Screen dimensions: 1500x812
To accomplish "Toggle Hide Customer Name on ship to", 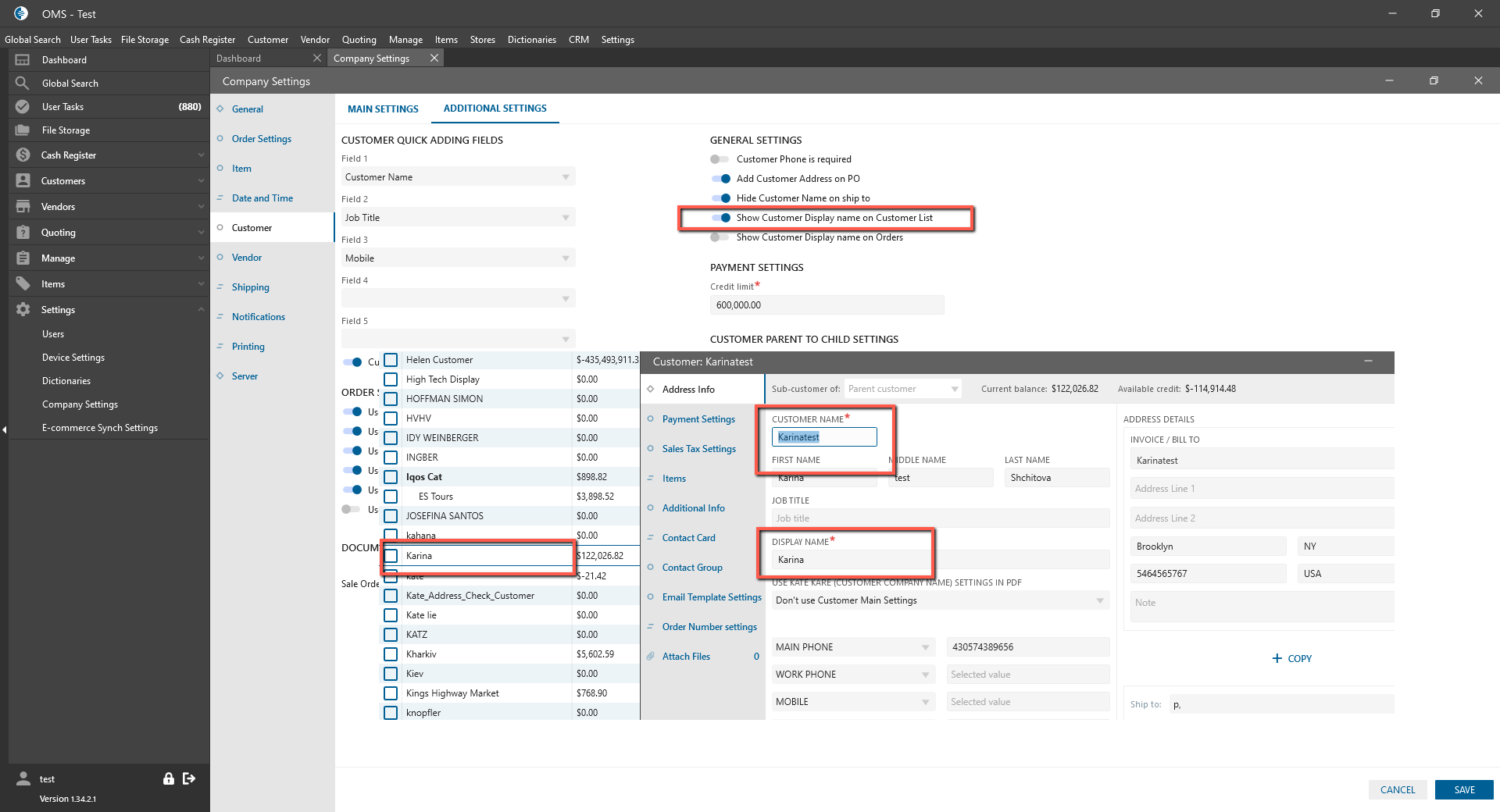I will click(x=721, y=198).
